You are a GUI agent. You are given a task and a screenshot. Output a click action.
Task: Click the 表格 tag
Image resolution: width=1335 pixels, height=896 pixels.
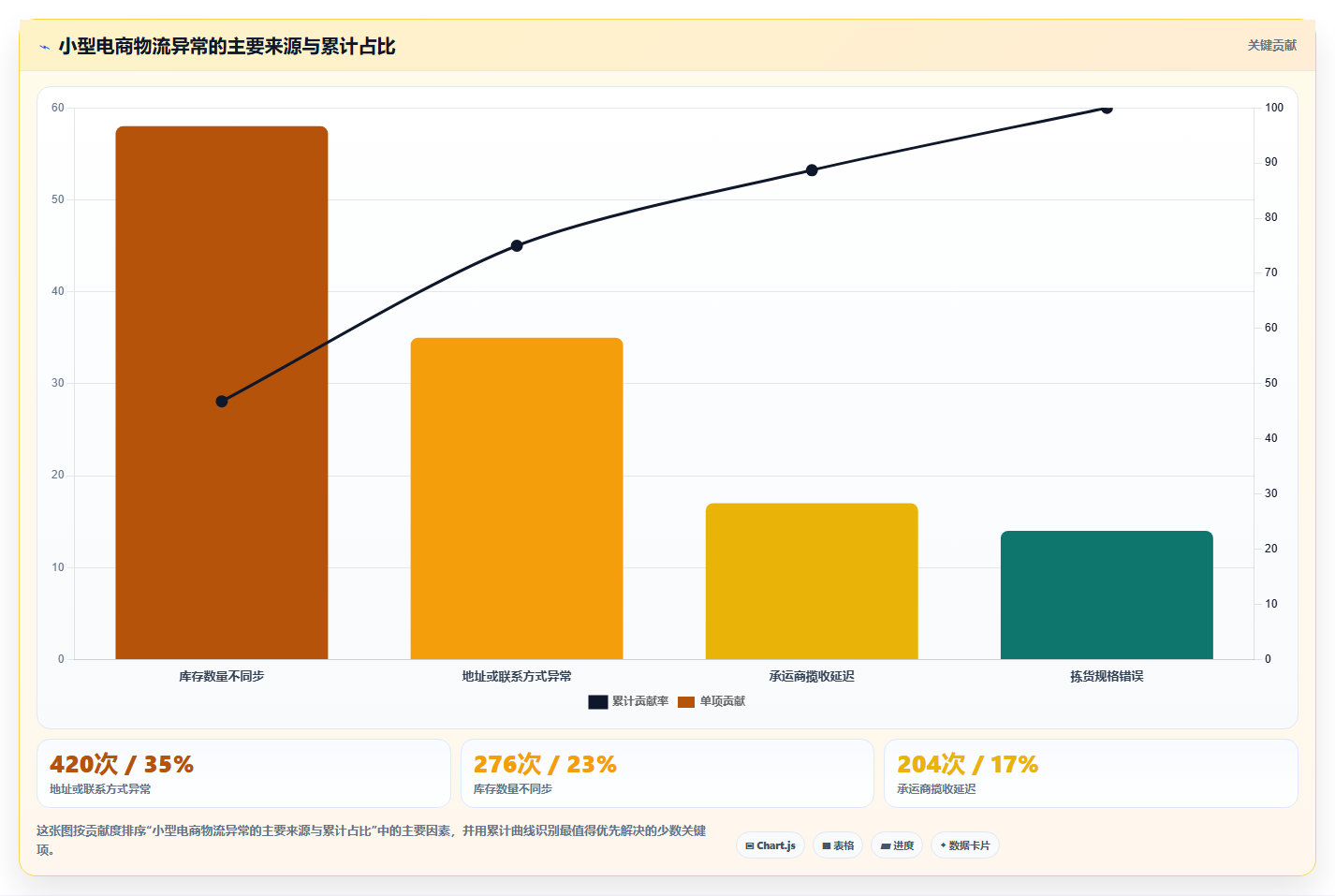click(838, 845)
